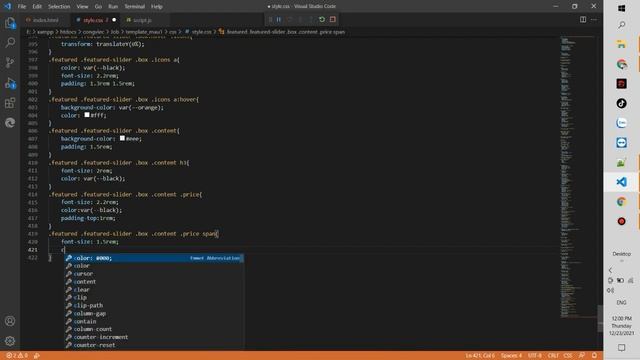Select the 'cursor' suggestion
The height and width of the screenshot is (360, 640).
(154, 274)
